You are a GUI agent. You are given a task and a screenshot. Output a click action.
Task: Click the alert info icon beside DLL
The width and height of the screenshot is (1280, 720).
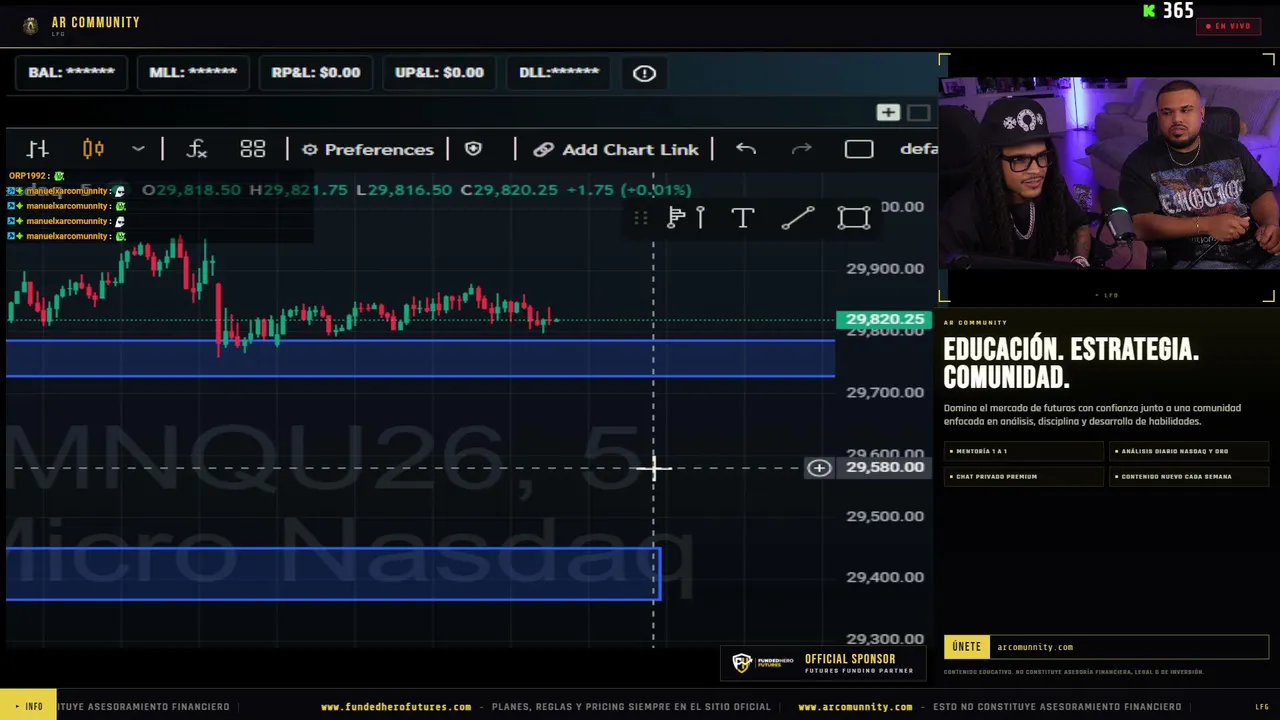coord(644,73)
